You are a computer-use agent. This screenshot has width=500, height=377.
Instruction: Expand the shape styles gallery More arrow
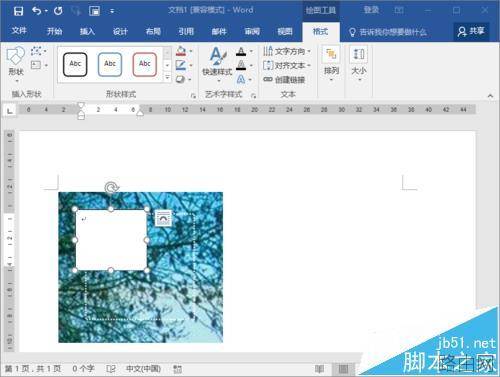click(x=167, y=78)
